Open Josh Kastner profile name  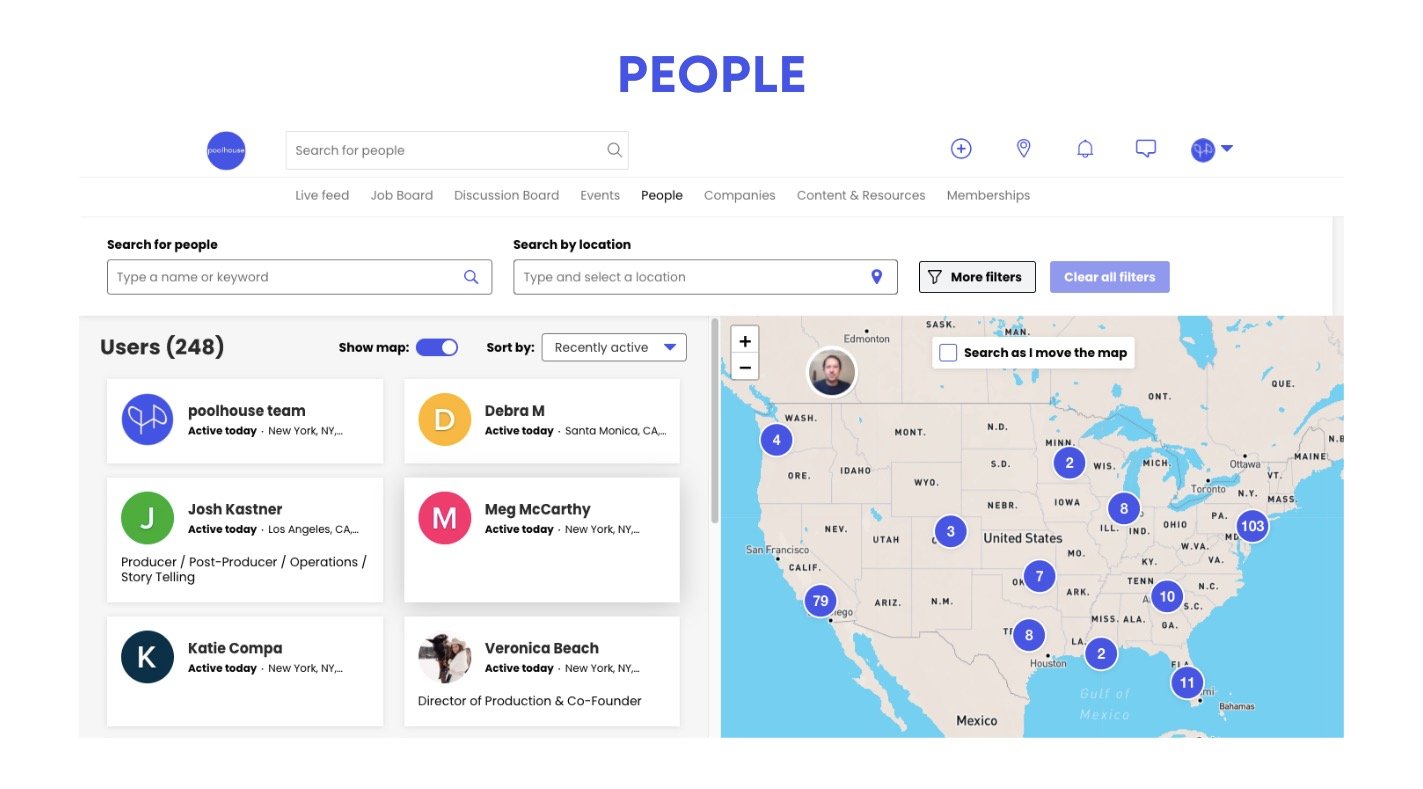click(235, 509)
